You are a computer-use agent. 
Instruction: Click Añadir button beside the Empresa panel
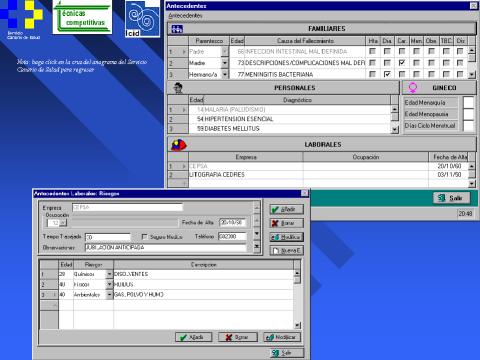[x=286, y=209]
